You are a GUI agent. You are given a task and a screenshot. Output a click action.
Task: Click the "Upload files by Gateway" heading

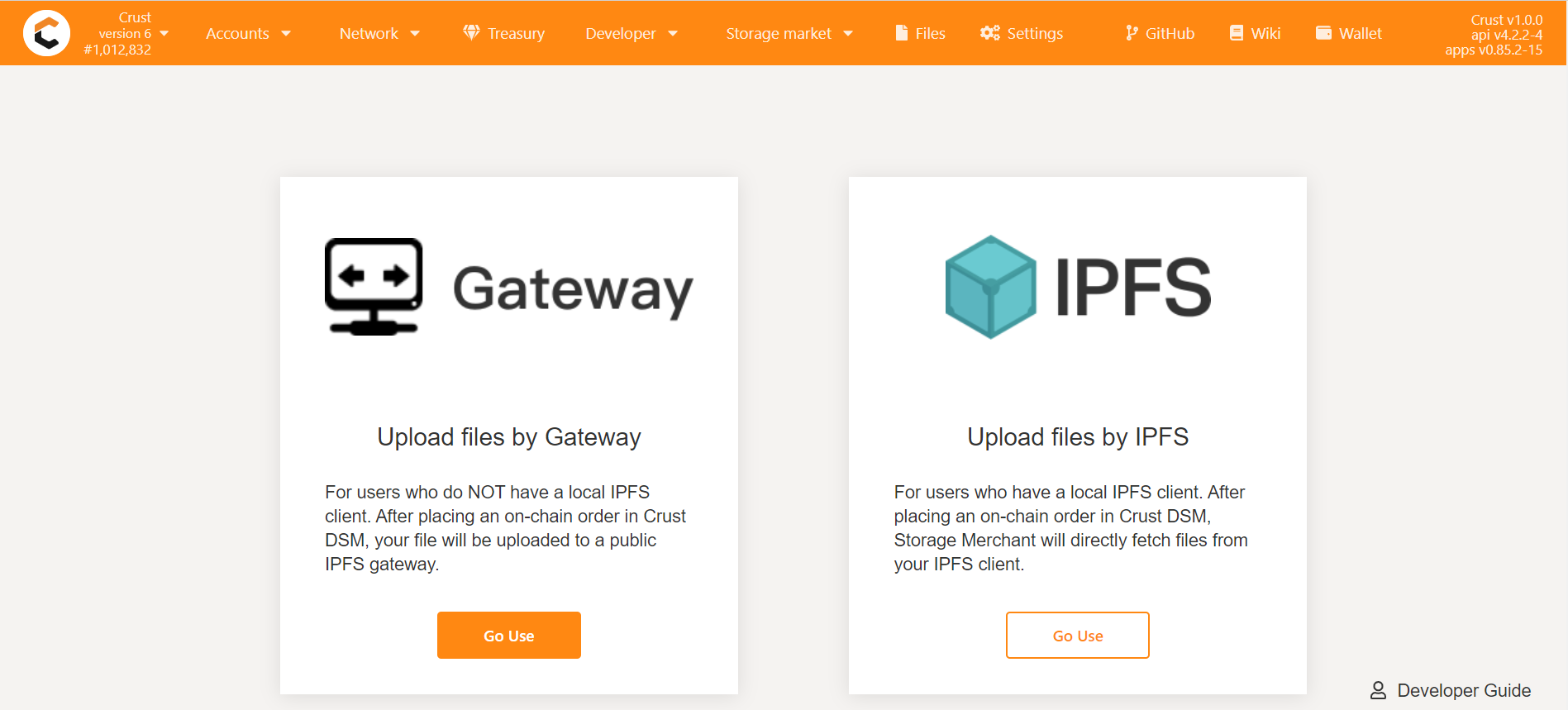click(509, 436)
